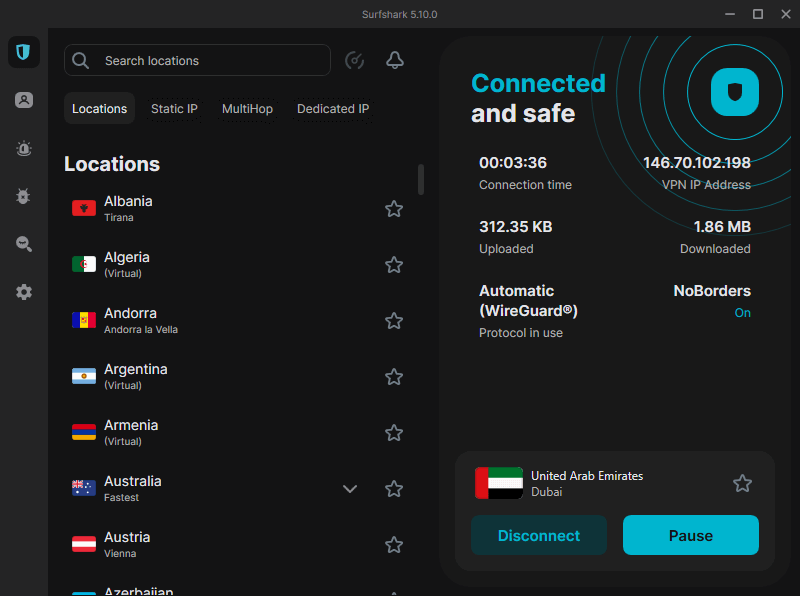Open notifications bell icon
The width and height of the screenshot is (800, 596).
click(x=394, y=60)
